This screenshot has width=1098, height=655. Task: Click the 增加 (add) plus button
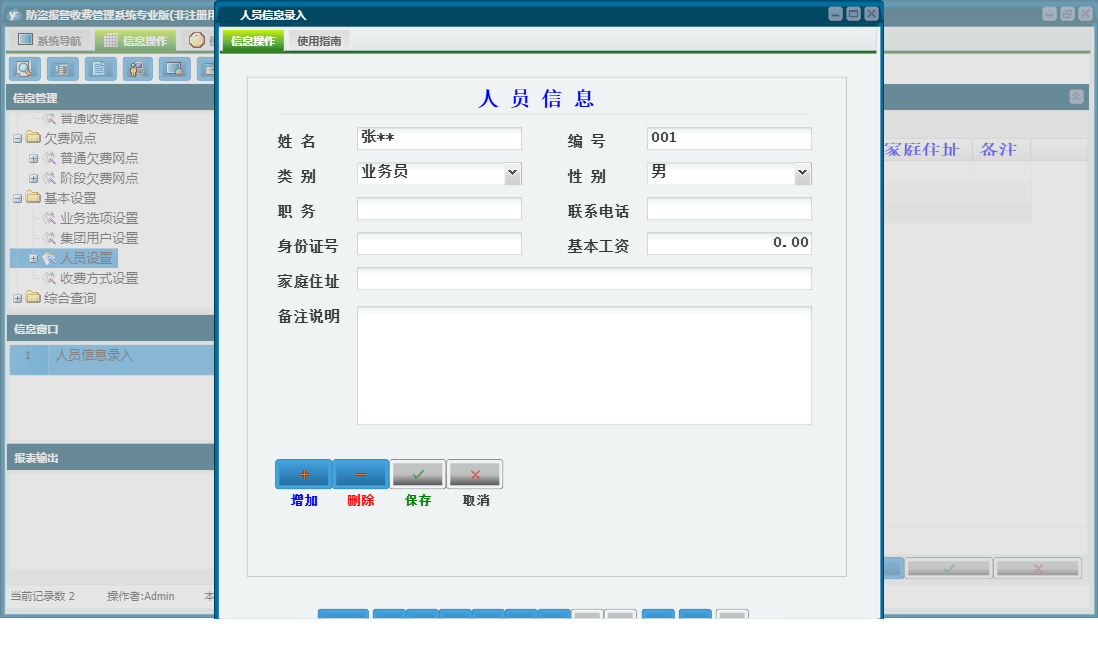(303, 473)
